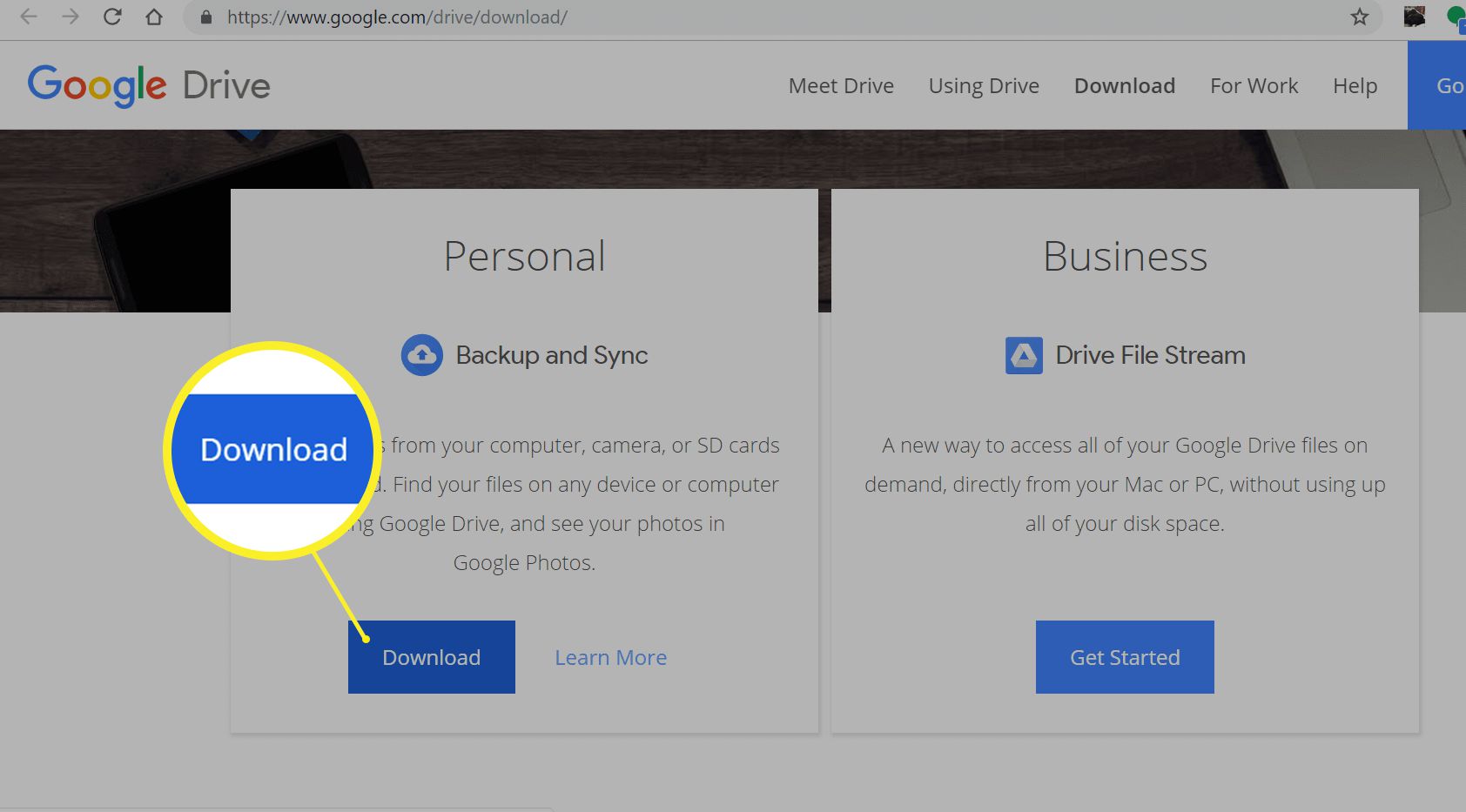
Task: Download Backup and Sync for Personal
Action: (x=432, y=657)
